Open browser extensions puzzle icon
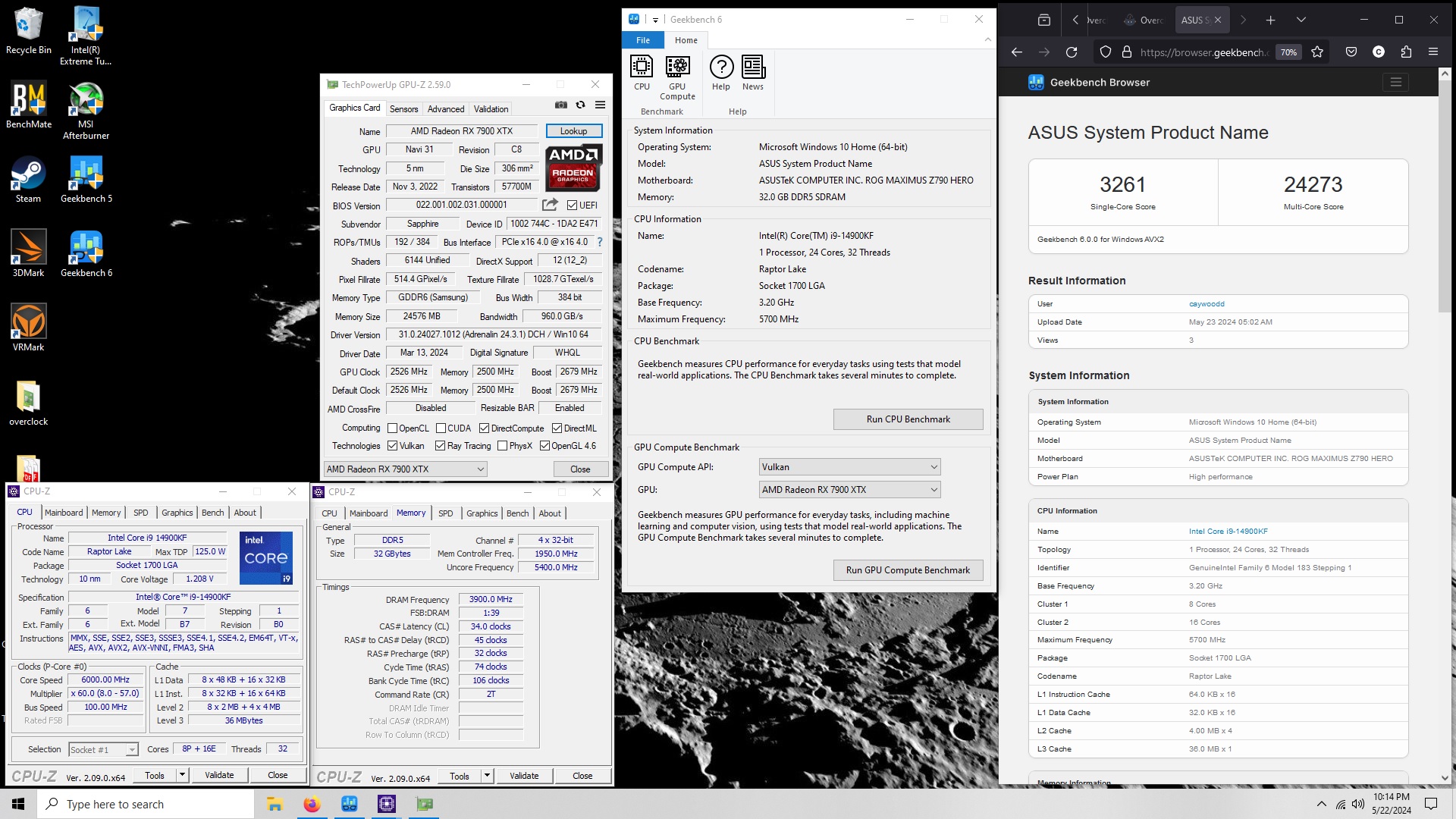The height and width of the screenshot is (819, 1456). [1406, 52]
